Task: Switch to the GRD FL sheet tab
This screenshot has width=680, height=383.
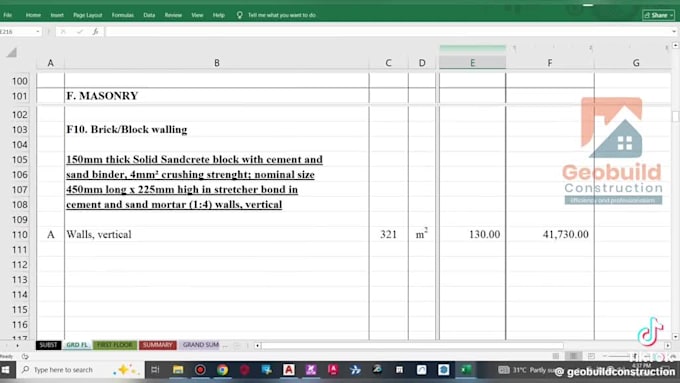Action: coord(77,345)
